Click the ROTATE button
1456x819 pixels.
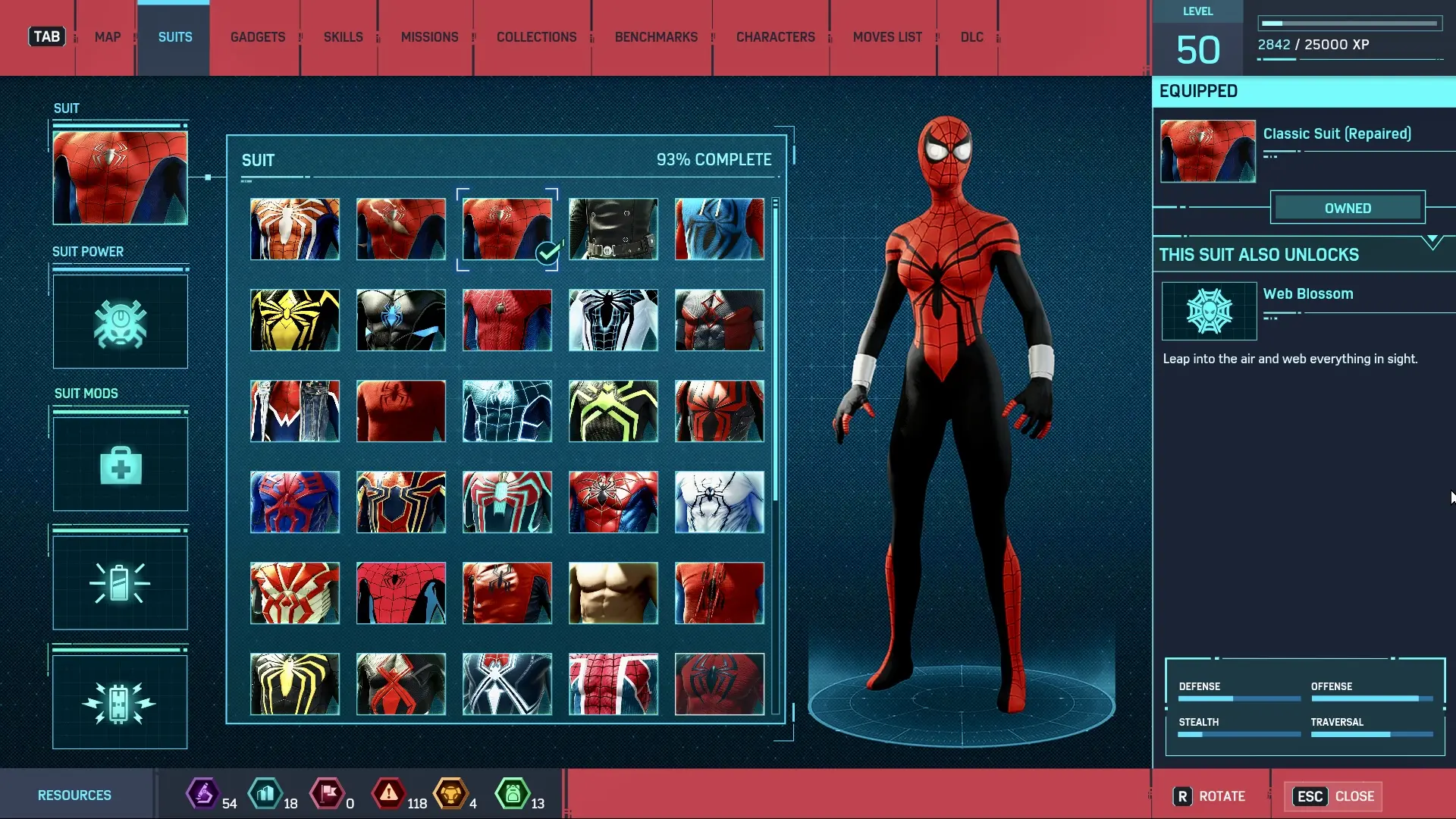click(x=1210, y=796)
